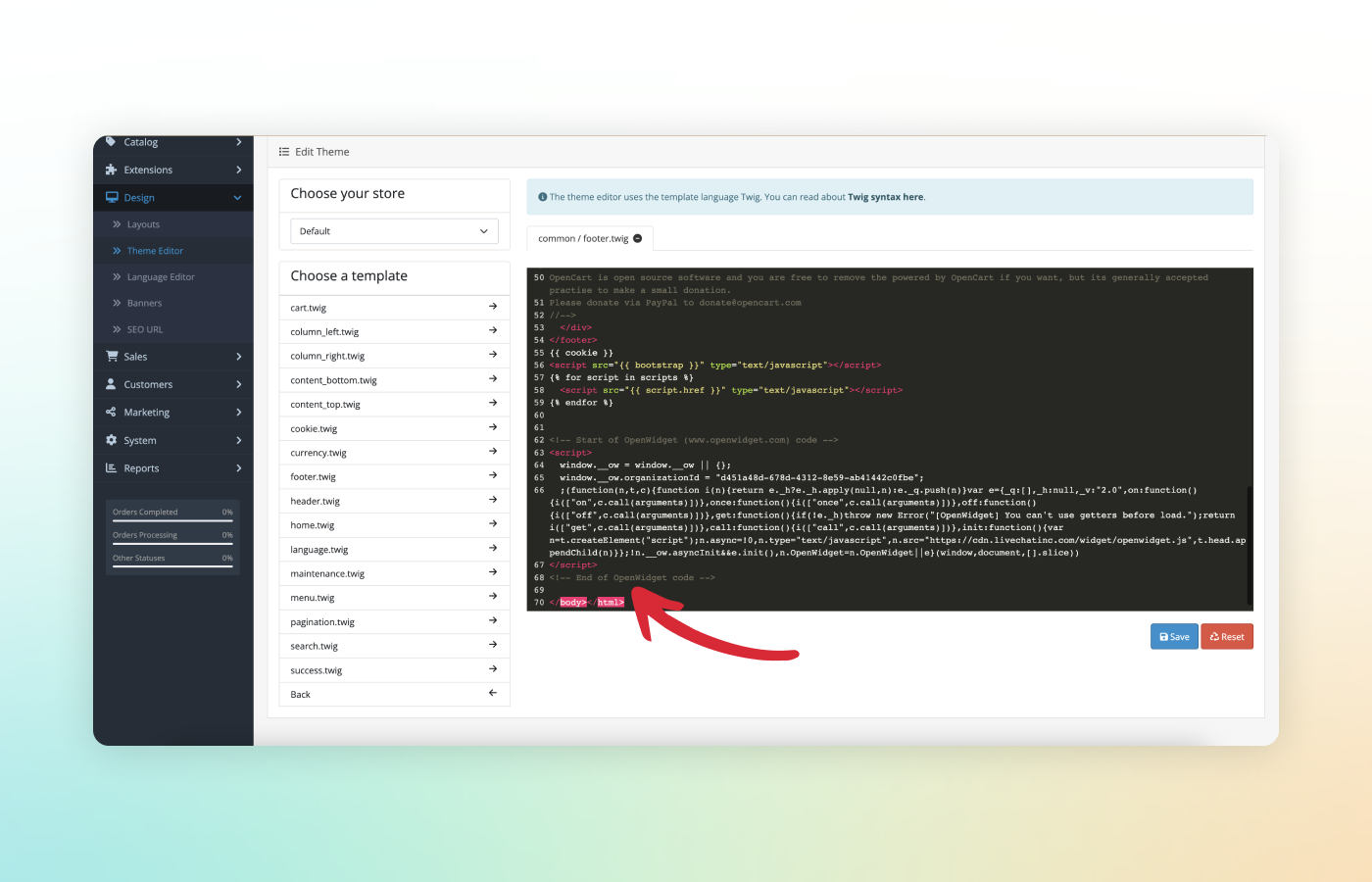Select pagination.twig in the template list
The height and width of the screenshot is (882, 1372).
394,622
